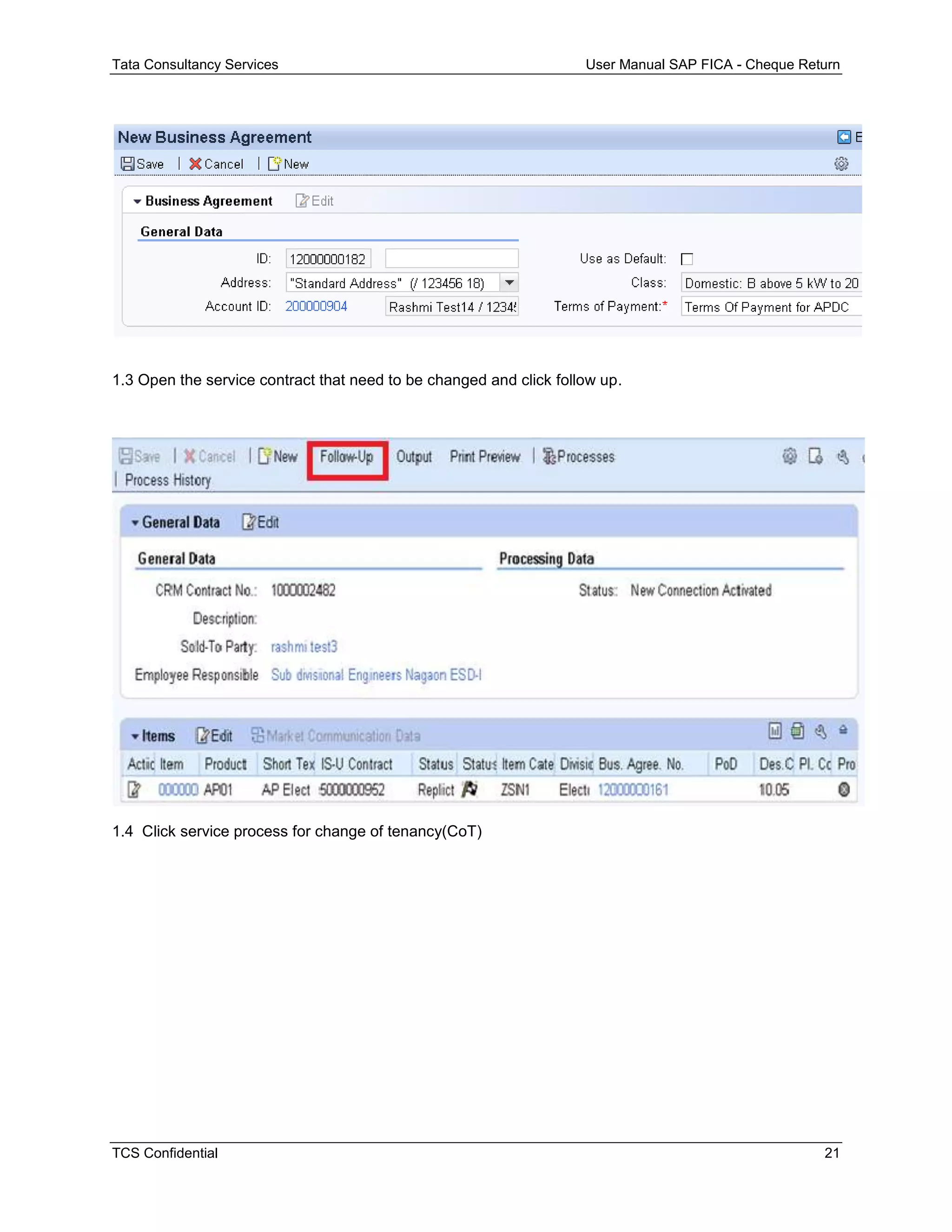This screenshot has width=952, height=1232.
Task: Open personalize gear in service contract toolbar
Action: click(790, 456)
